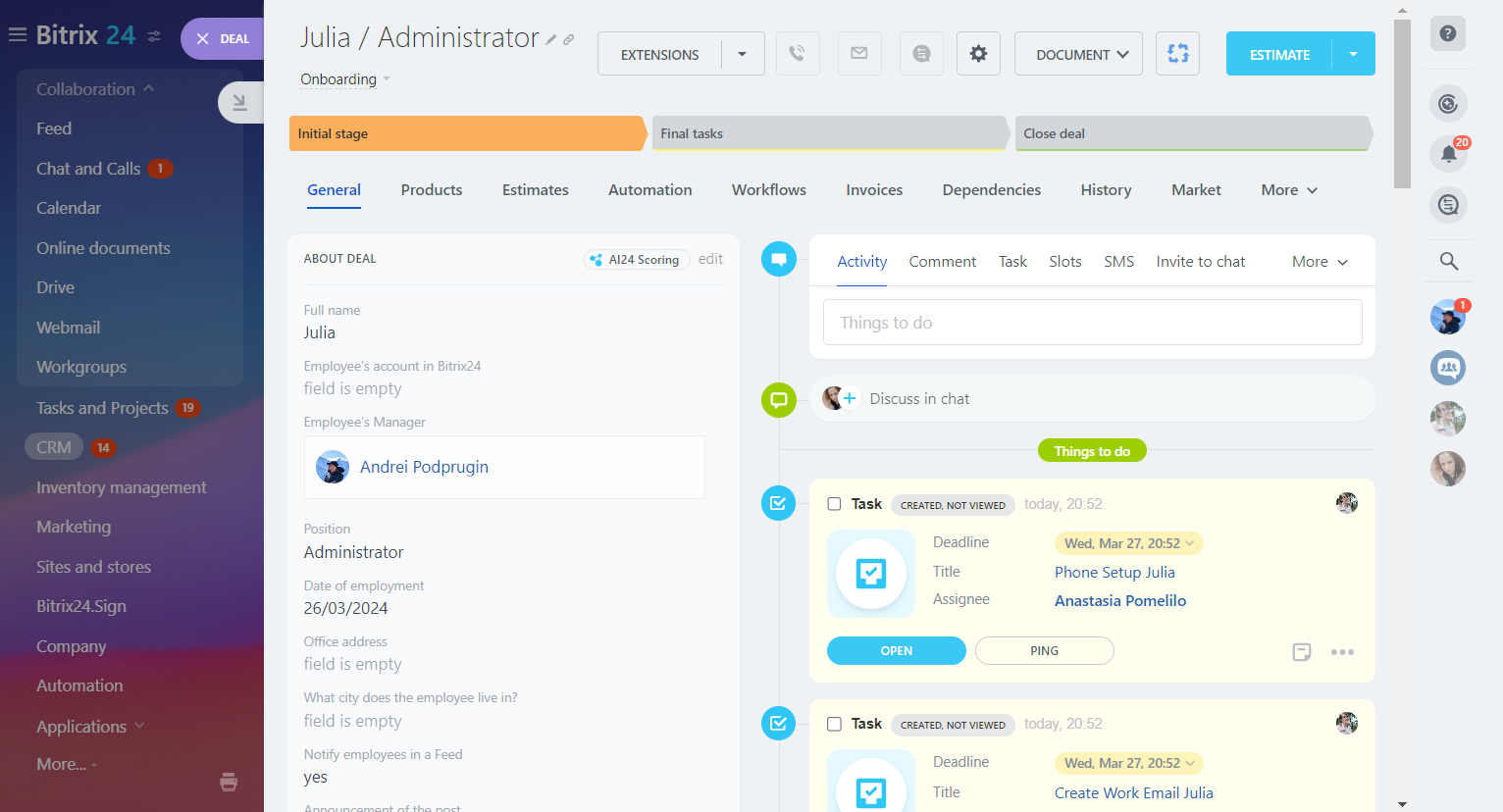1503x812 pixels.
Task: Click the notifications bell icon
Action: 1448,153
